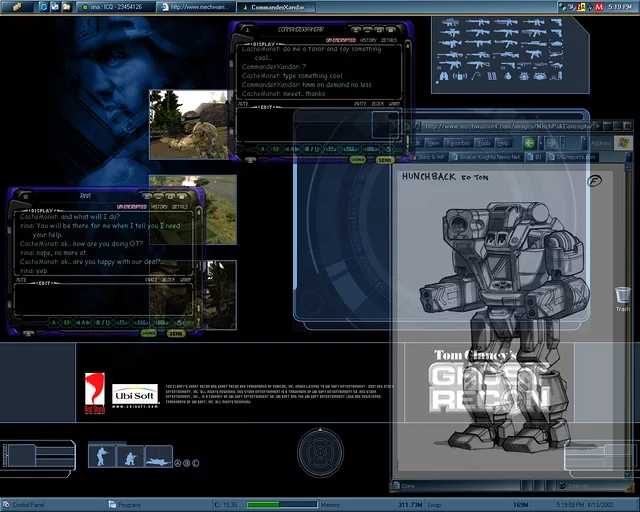Select the standing soldier stance icon
Screen dimensions: 640x512
pyautogui.click(x=101, y=456)
